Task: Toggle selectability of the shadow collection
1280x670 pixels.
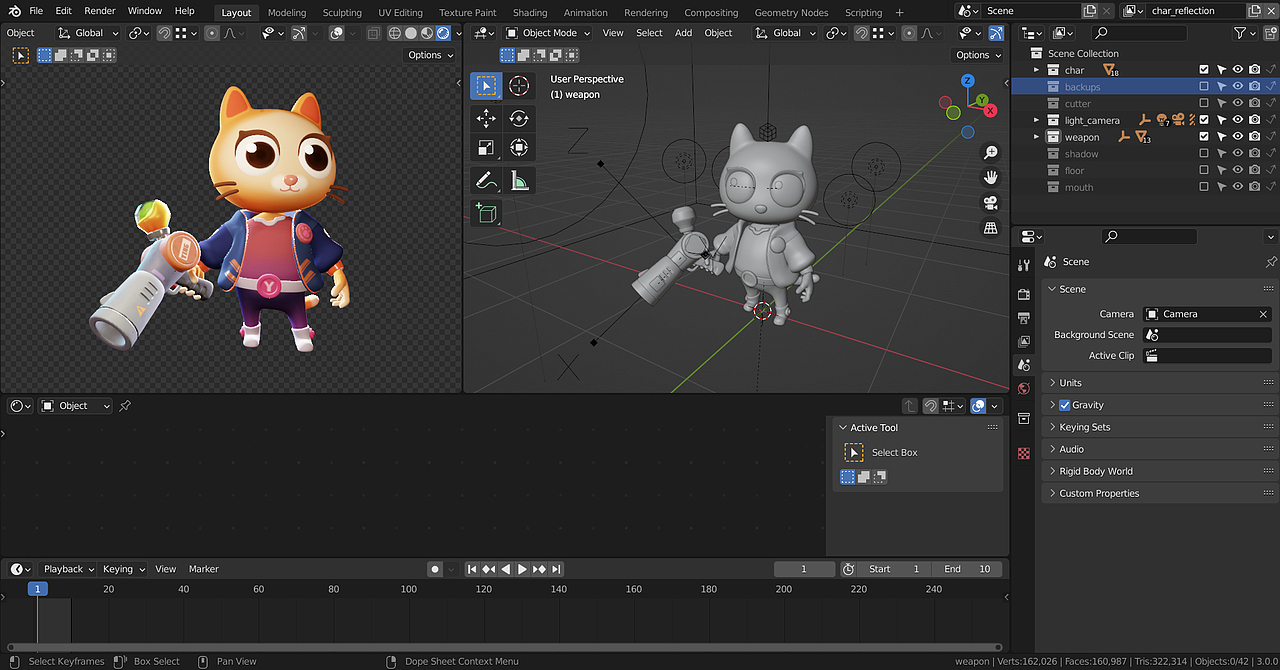Action: [1221, 154]
